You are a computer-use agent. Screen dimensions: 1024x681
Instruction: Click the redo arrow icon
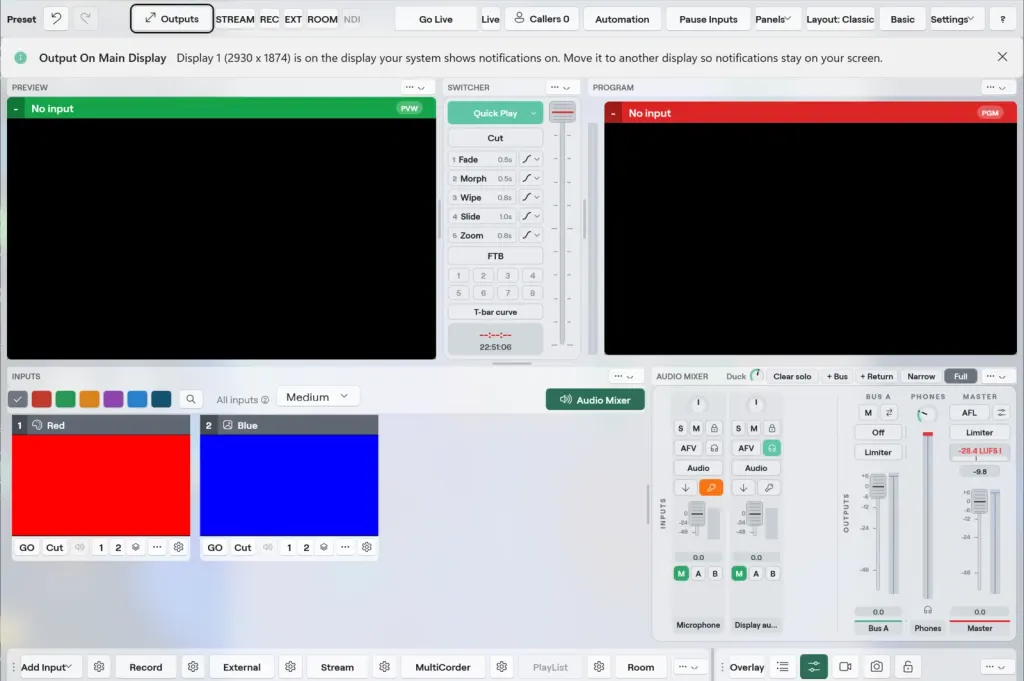(86, 19)
